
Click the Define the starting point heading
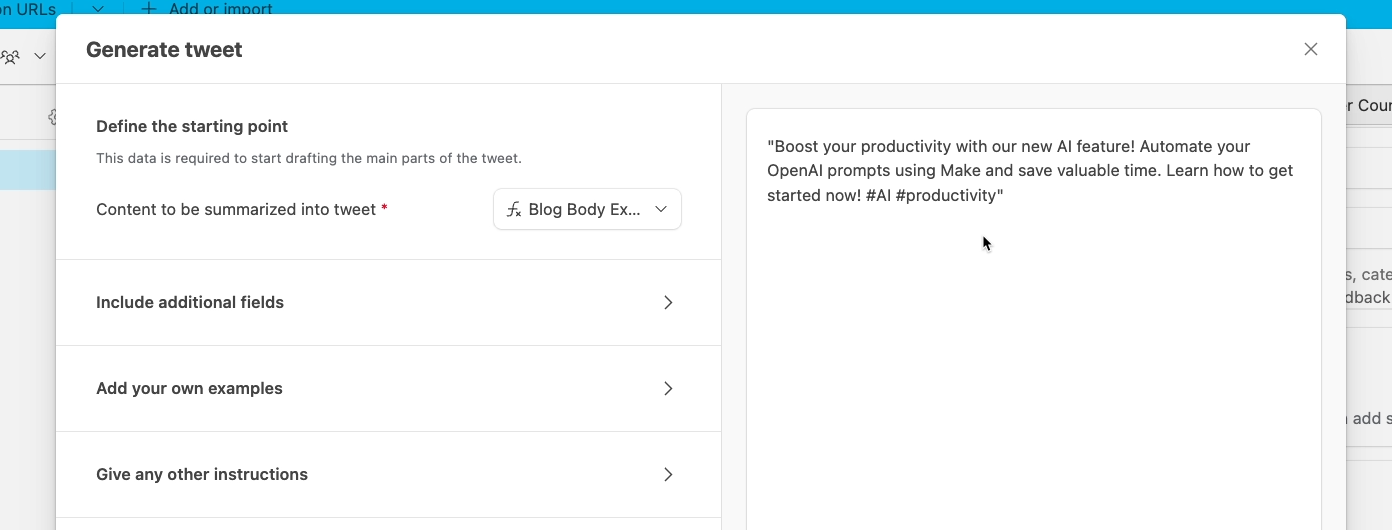click(192, 126)
